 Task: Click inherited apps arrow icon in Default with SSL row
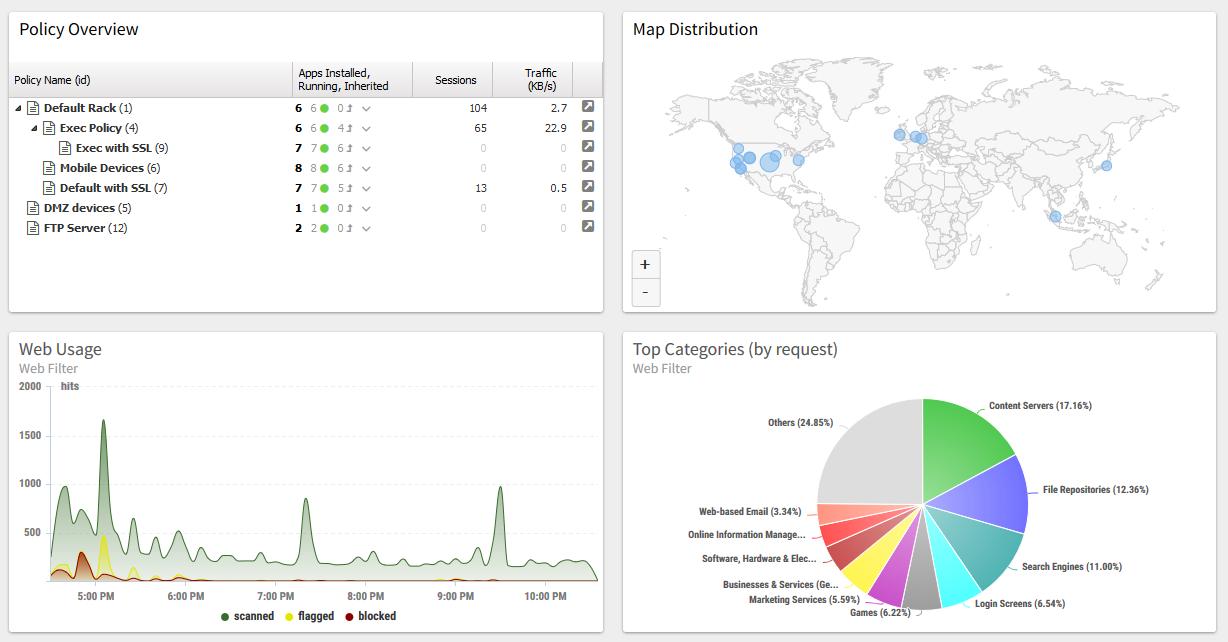(x=350, y=188)
